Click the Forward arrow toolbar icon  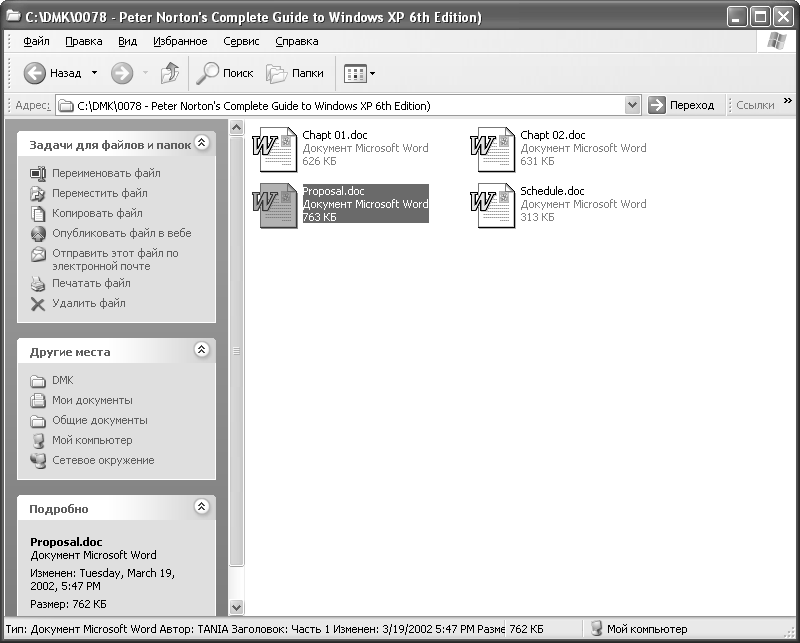click(x=122, y=73)
